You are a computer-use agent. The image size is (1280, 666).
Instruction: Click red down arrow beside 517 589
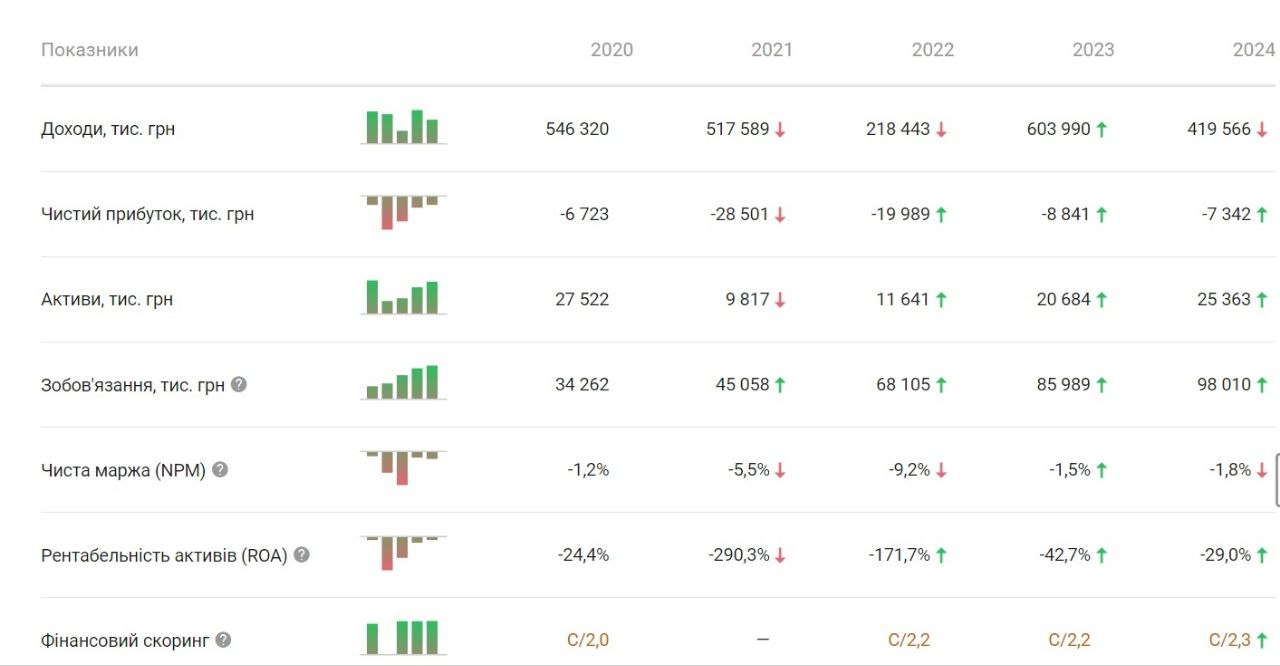pos(780,129)
